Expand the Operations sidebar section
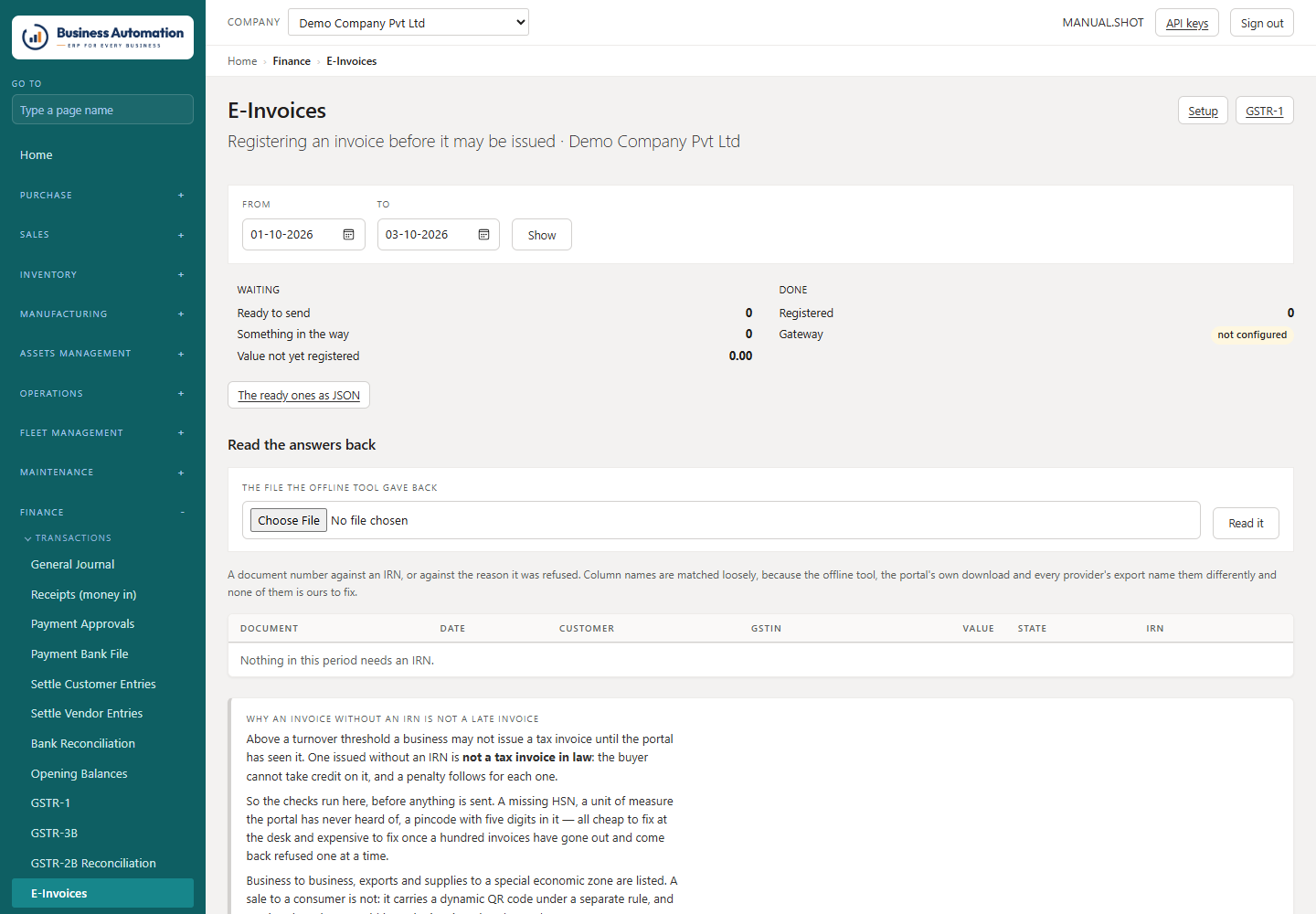The width and height of the screenshot is (1316, 914). coord(102,394)
